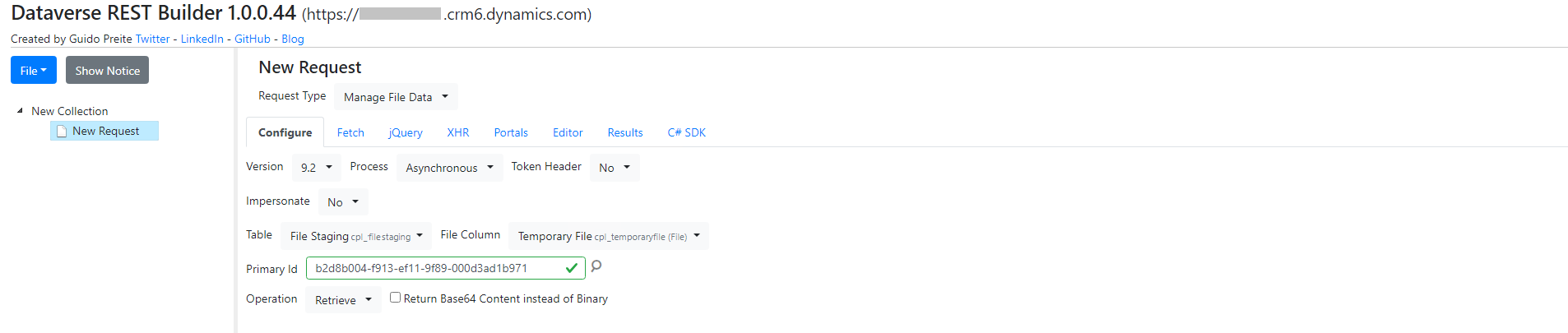Click the lookup magnifier icon beside Primary Id
Screen dimensions: 1568x333
(596, 266)
